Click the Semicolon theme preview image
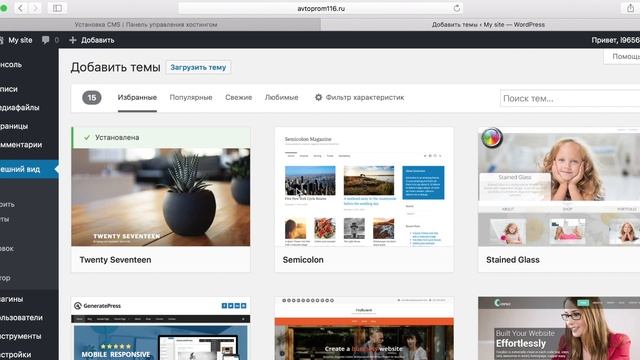 pos(364,187)
